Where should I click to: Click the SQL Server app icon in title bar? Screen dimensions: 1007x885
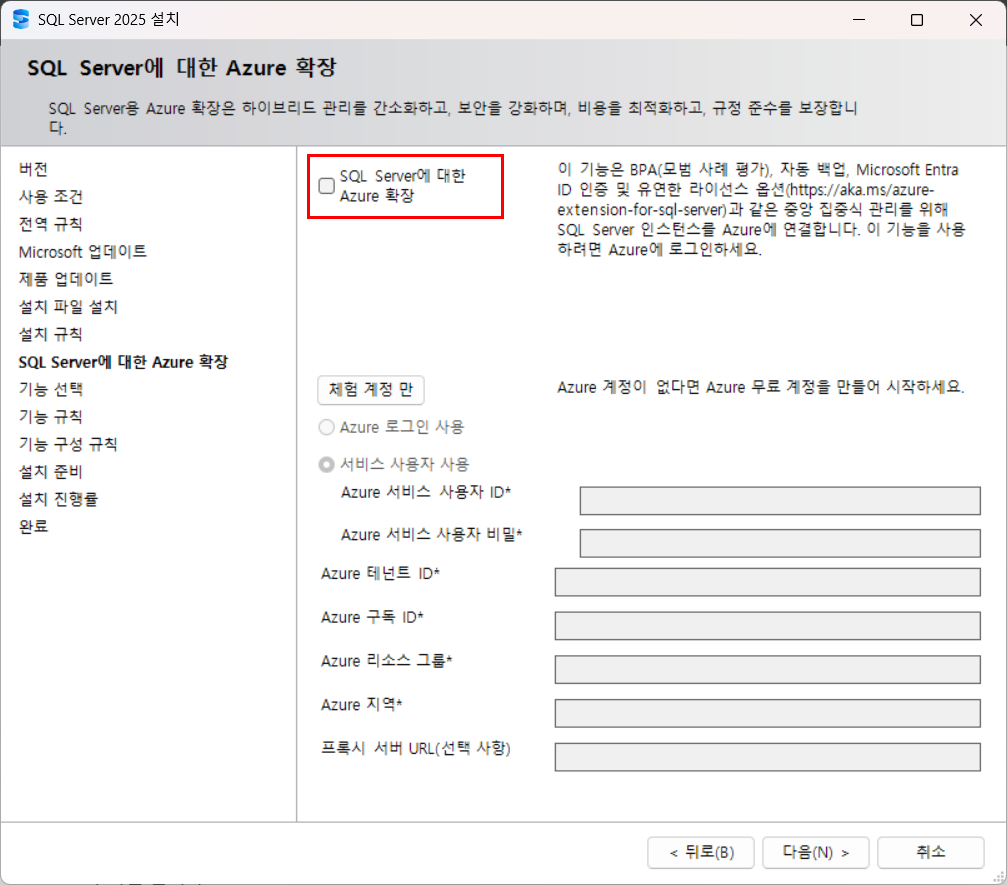click(x=21, y=19)
